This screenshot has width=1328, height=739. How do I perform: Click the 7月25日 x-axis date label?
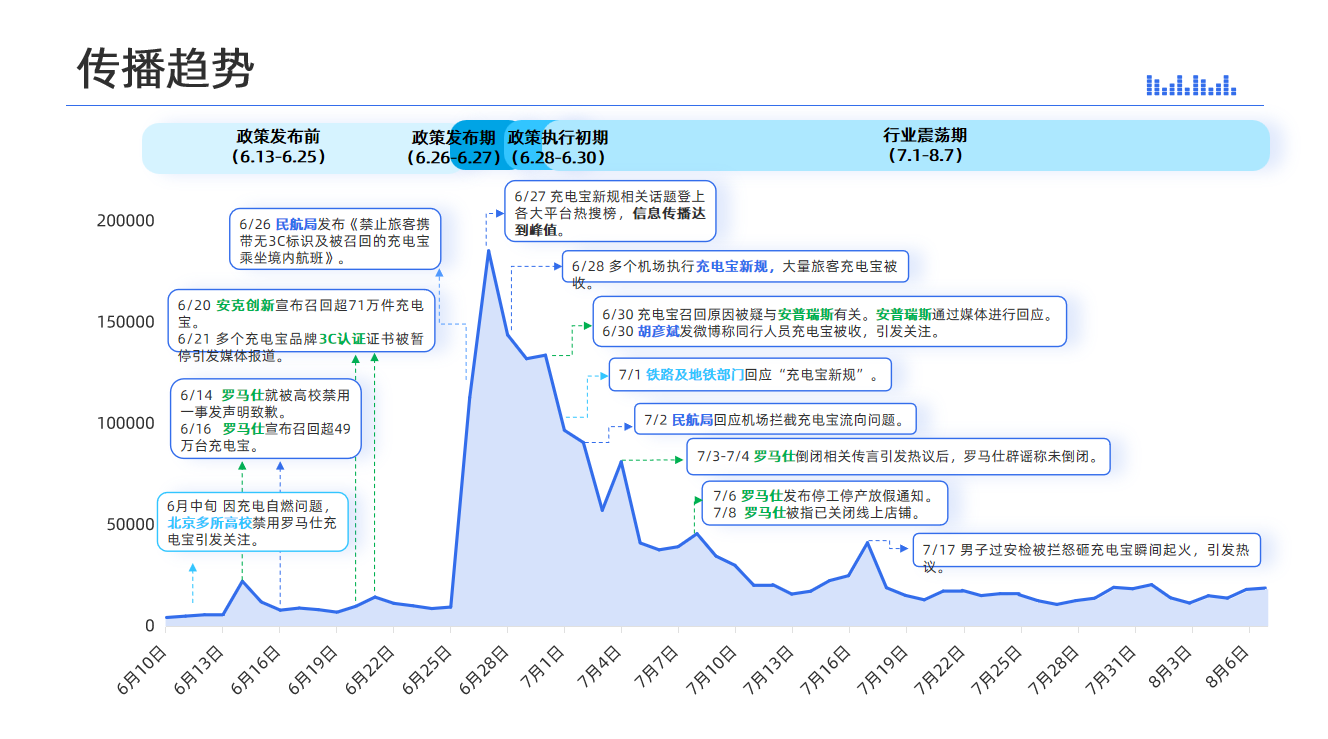[996, 670]
